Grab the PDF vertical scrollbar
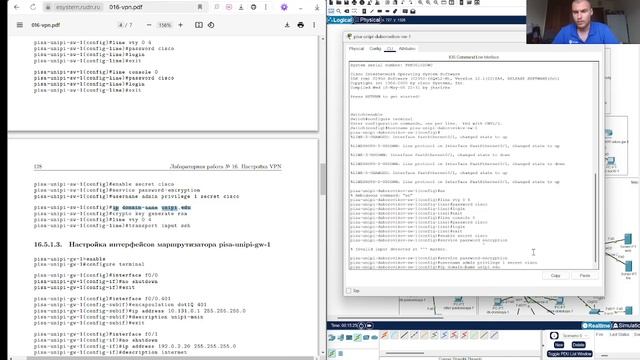The height and width of the screenshot is (360, 640). [323, 180]
